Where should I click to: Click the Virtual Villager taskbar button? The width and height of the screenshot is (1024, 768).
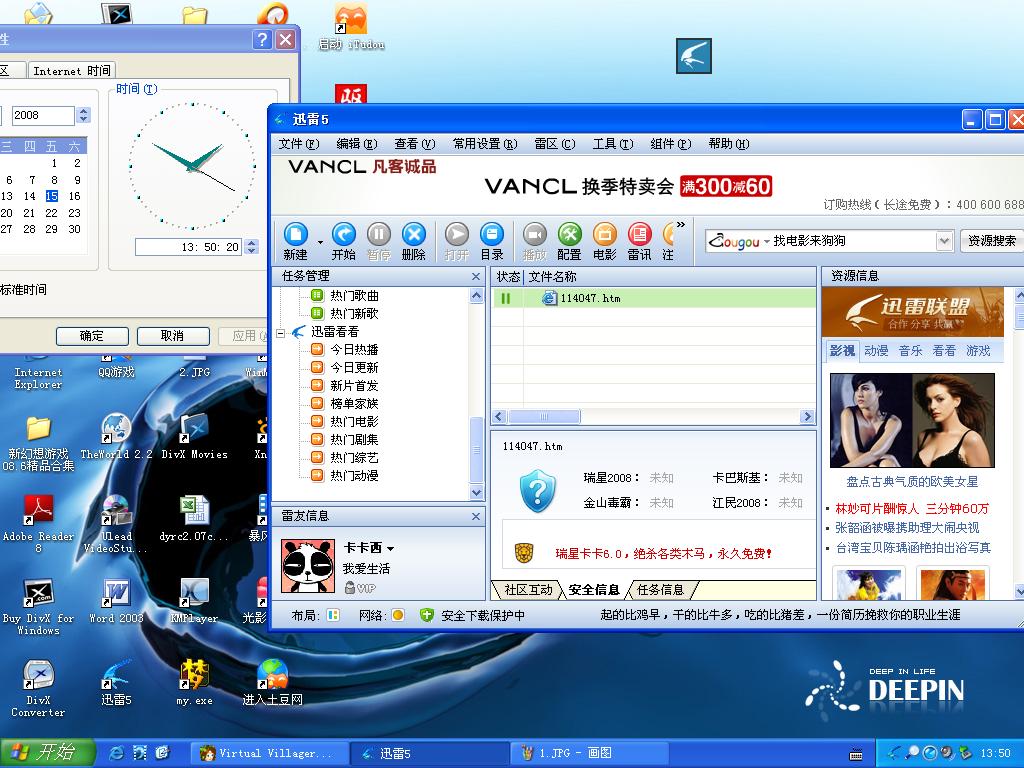(x=268, y=753)
